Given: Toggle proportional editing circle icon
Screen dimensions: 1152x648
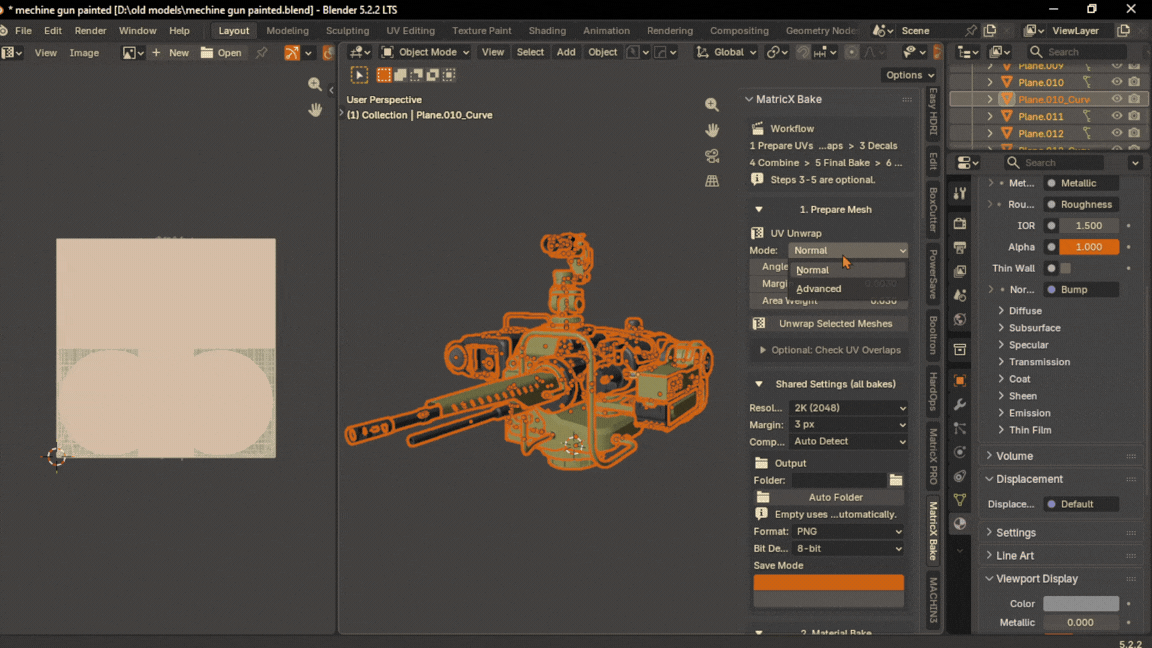Looking at the screenshot, I should pos(852,52).
